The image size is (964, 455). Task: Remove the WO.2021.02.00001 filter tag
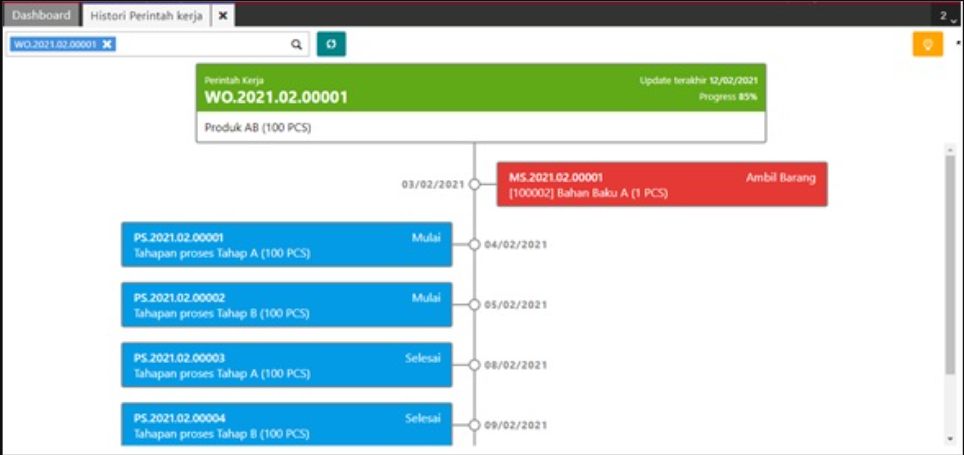click(107, 44)
